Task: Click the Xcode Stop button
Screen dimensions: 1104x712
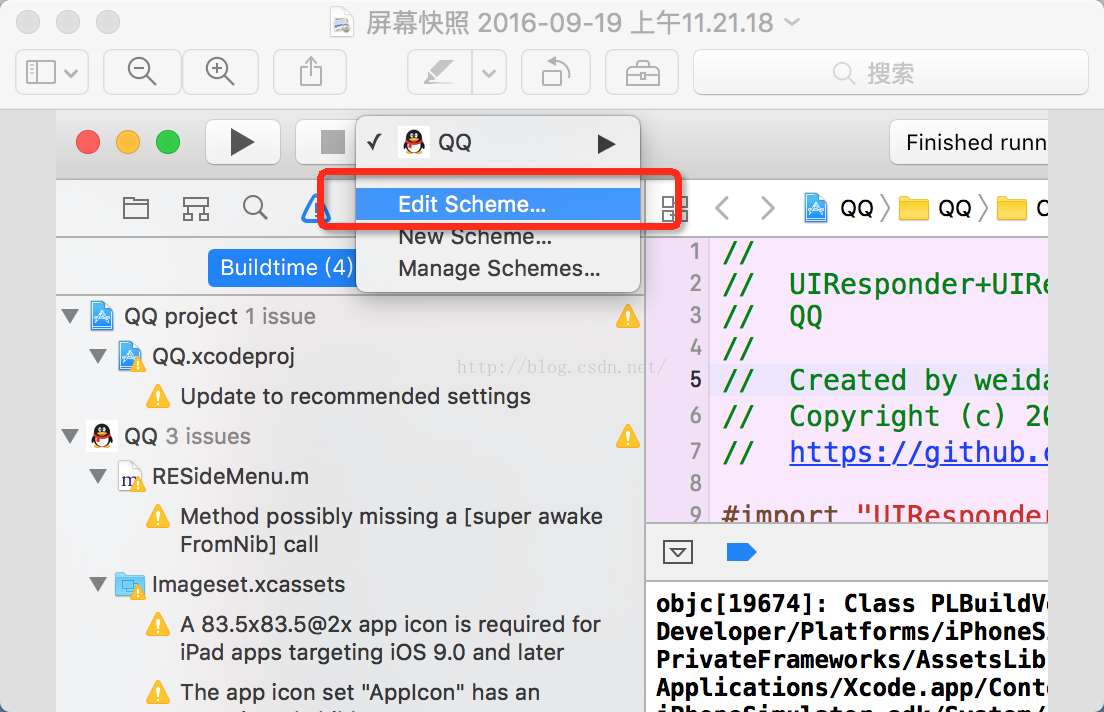Action: 331,142
